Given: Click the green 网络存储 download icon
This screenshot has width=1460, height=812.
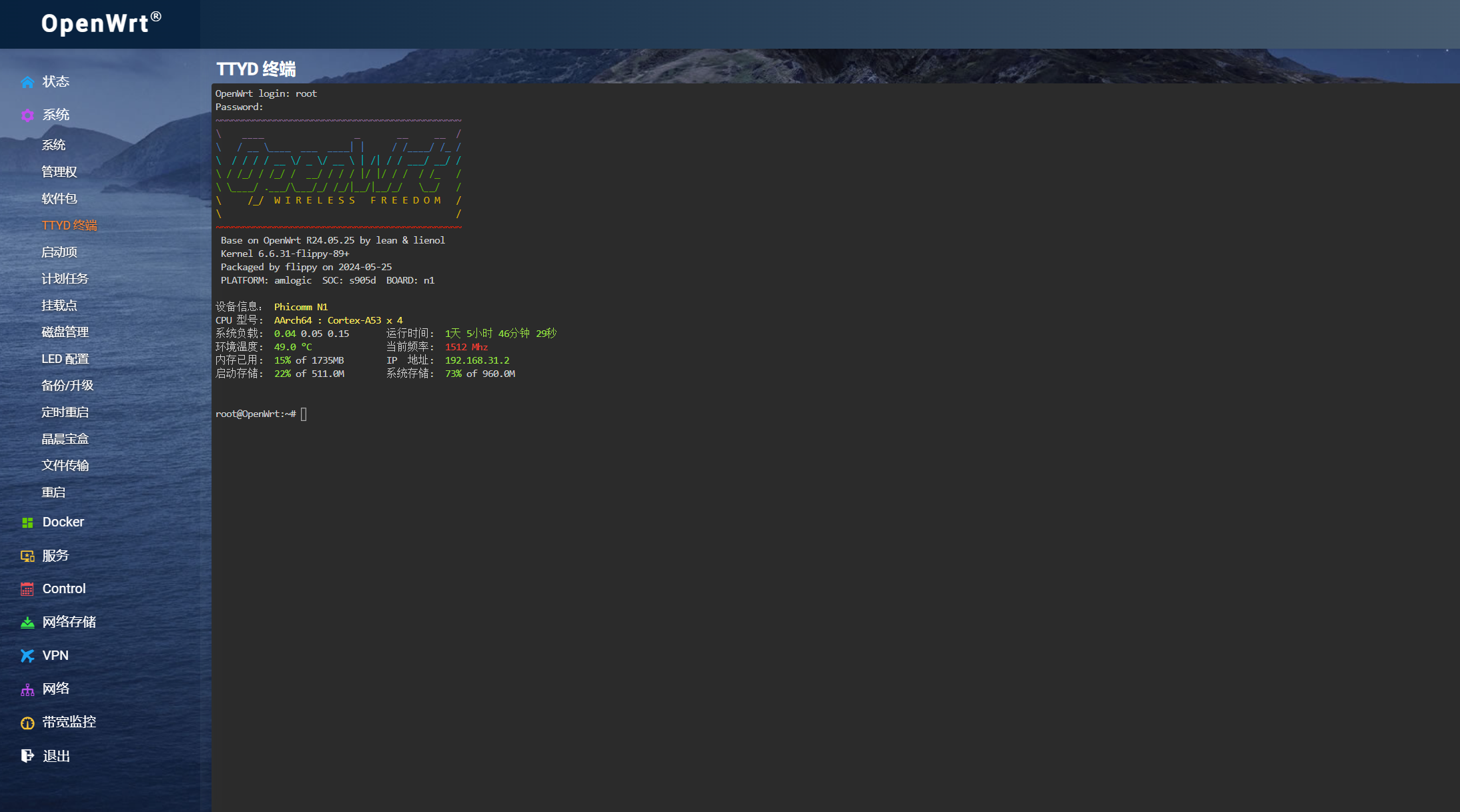Looking at the screenshot, I should point(27,623).
